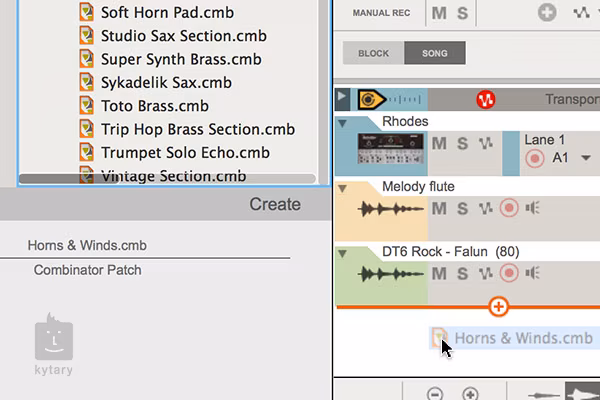Select the Rhodes track name

point(405,121)
